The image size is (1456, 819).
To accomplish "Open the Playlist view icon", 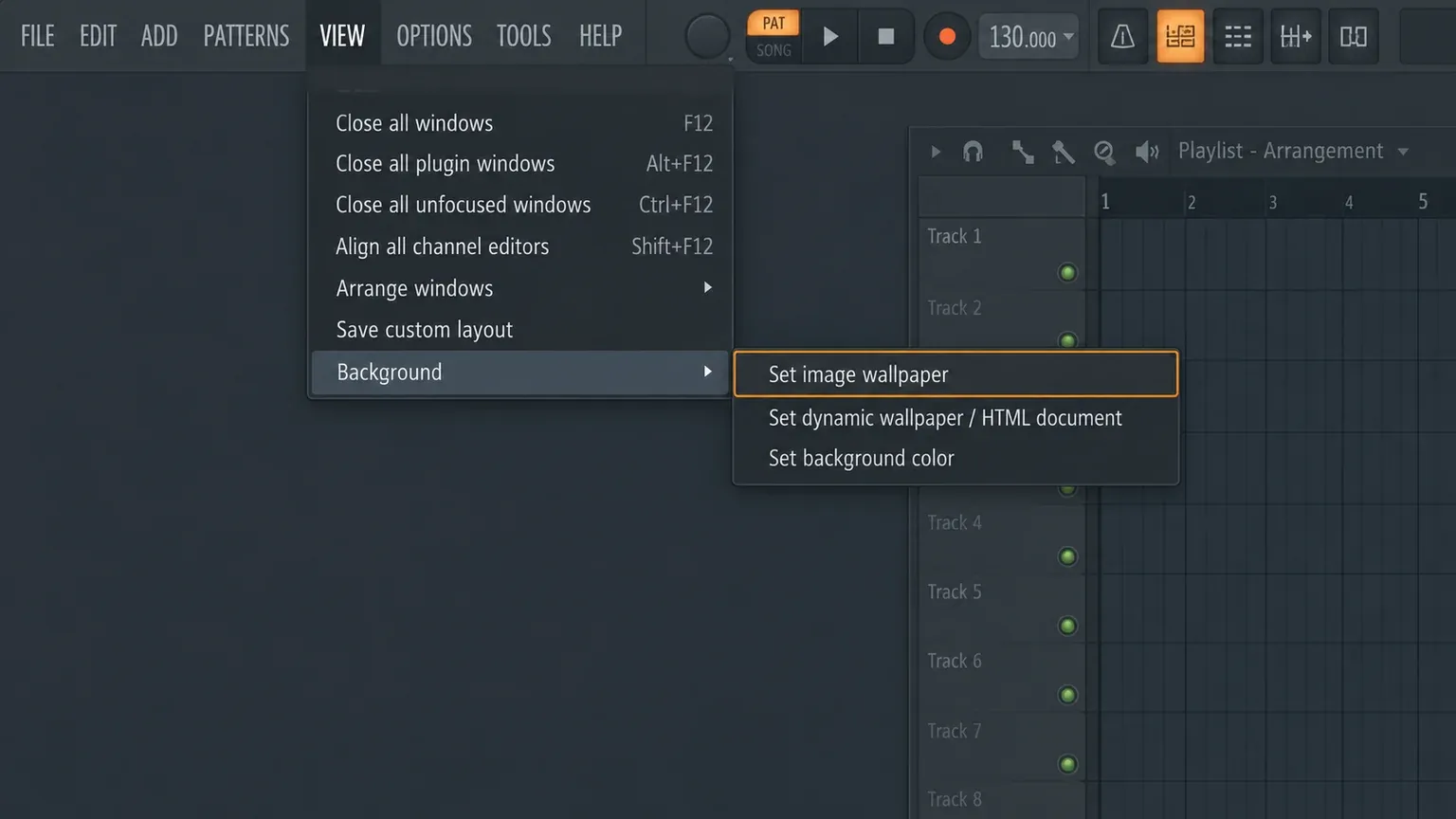I will point(1180,37).
